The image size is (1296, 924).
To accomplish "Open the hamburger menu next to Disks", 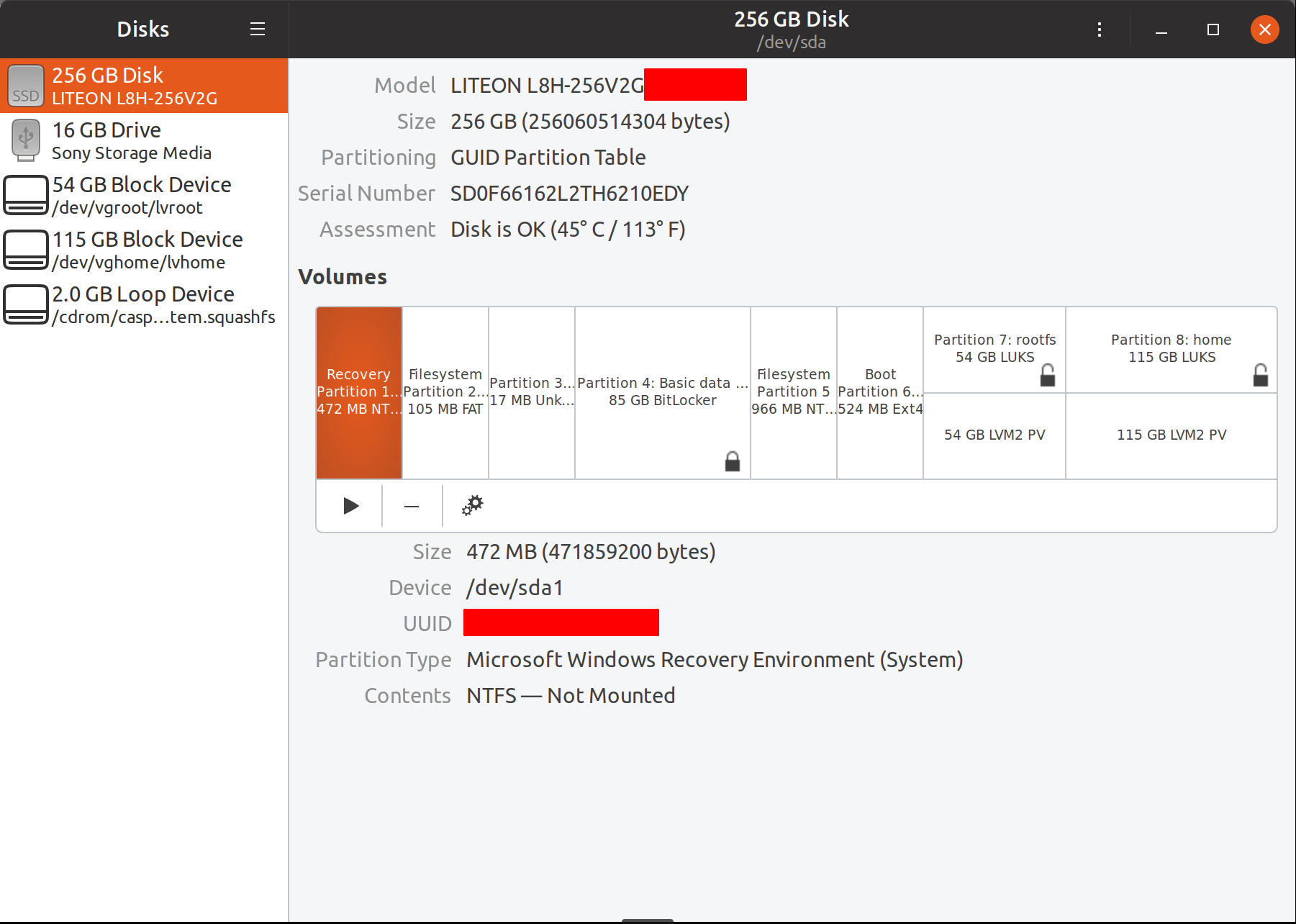I will pos(257,29).
